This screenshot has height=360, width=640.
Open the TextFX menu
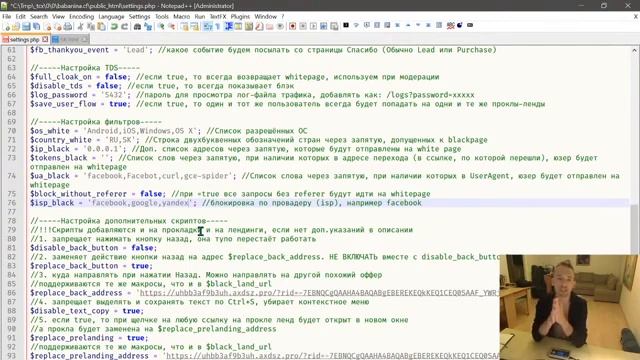pos(218,16)
